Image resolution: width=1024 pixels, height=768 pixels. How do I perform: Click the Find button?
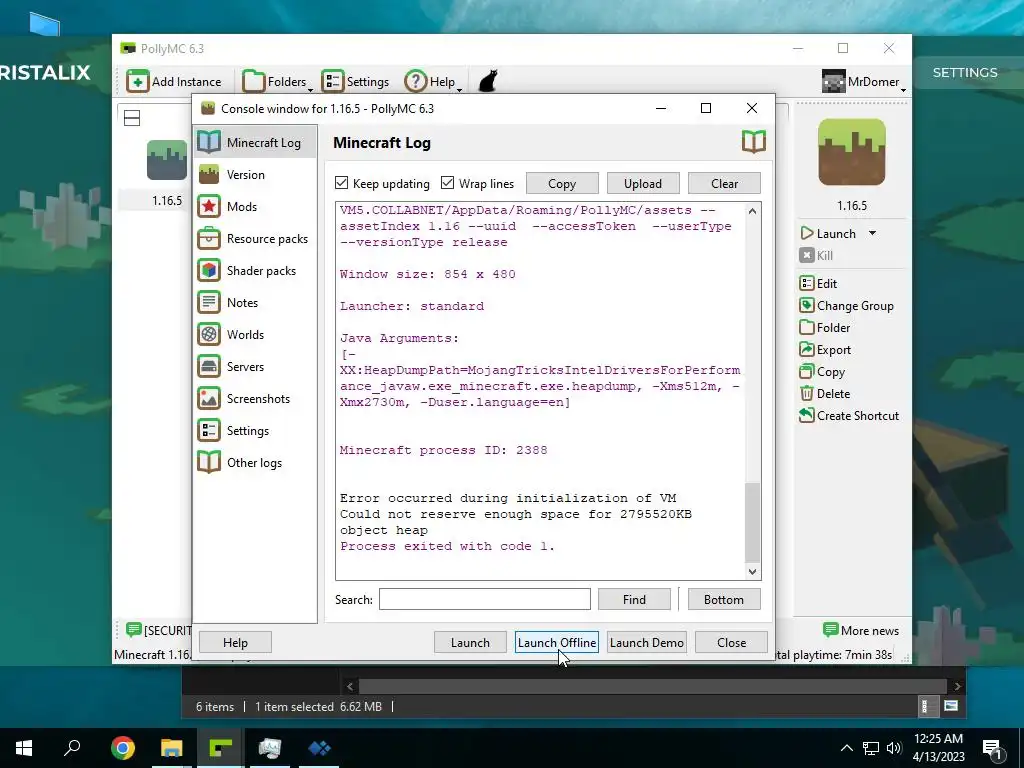[x=634, y=599]
